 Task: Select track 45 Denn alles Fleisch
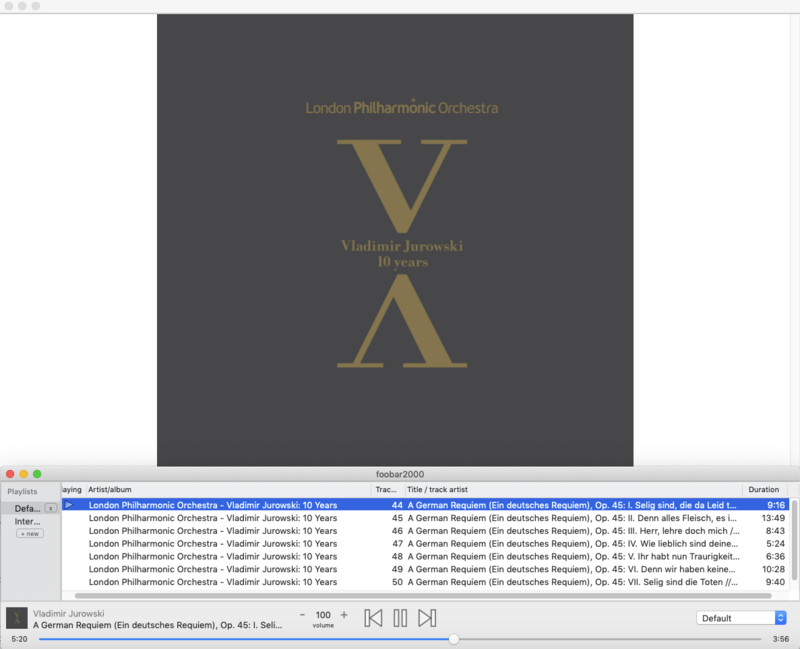[x=426, y=518]
